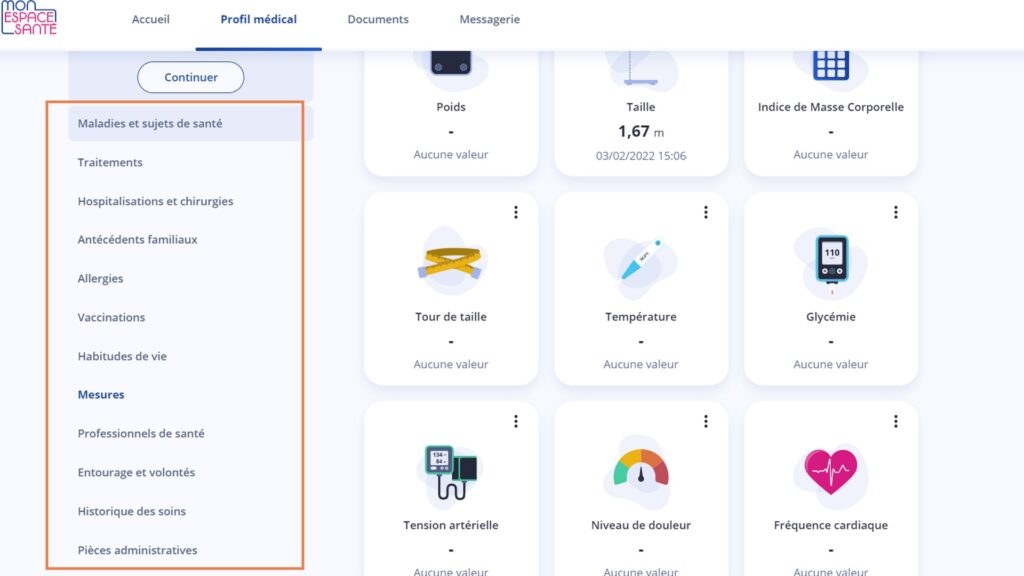Image resolution: width=1024 pixels, height=576 pixels.
Task: Click the Taille card showing 1,67 m
Action: (641, 113)
